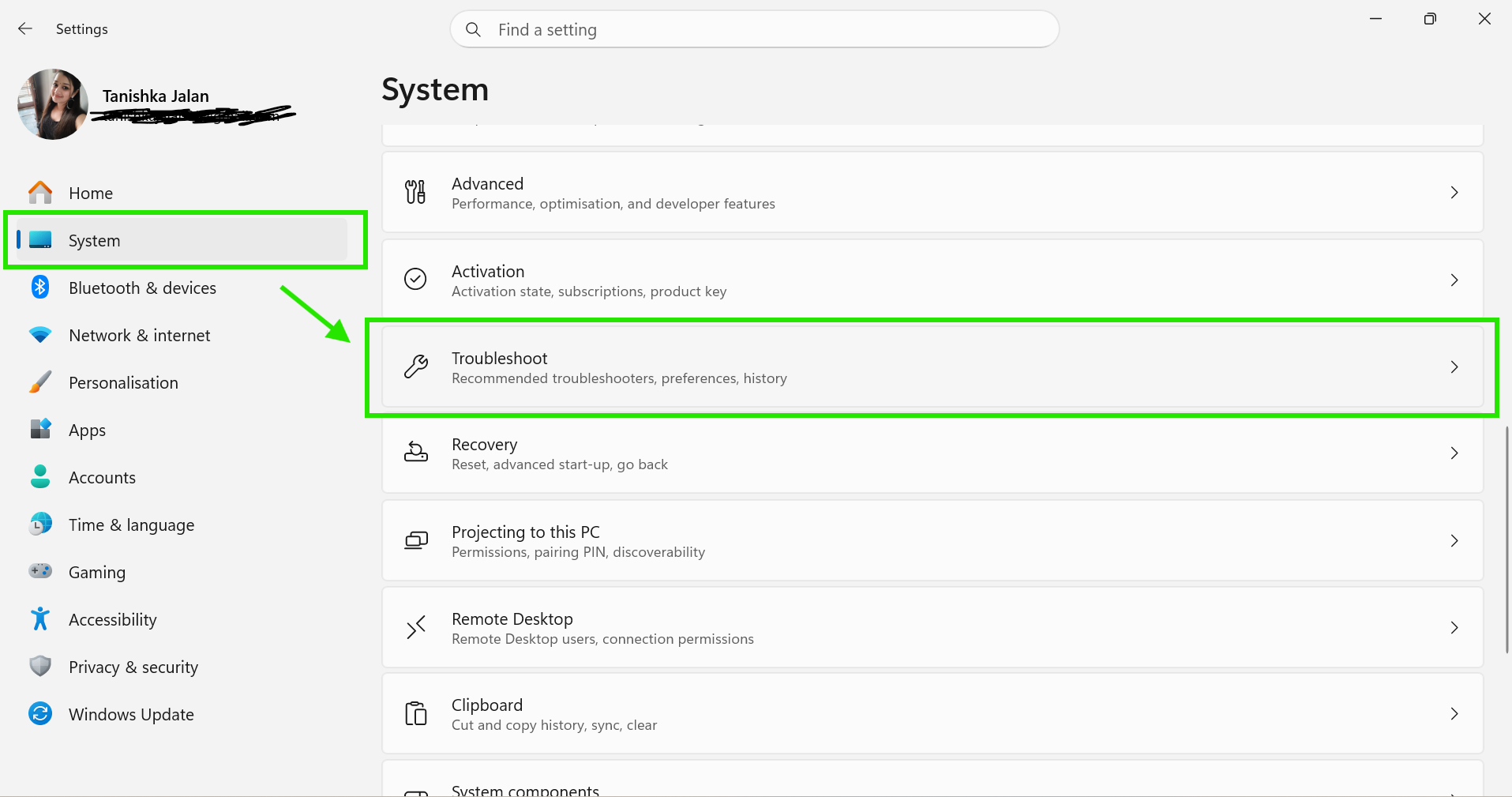Click the Remote Desktop arrows icon

click(416, 627)
